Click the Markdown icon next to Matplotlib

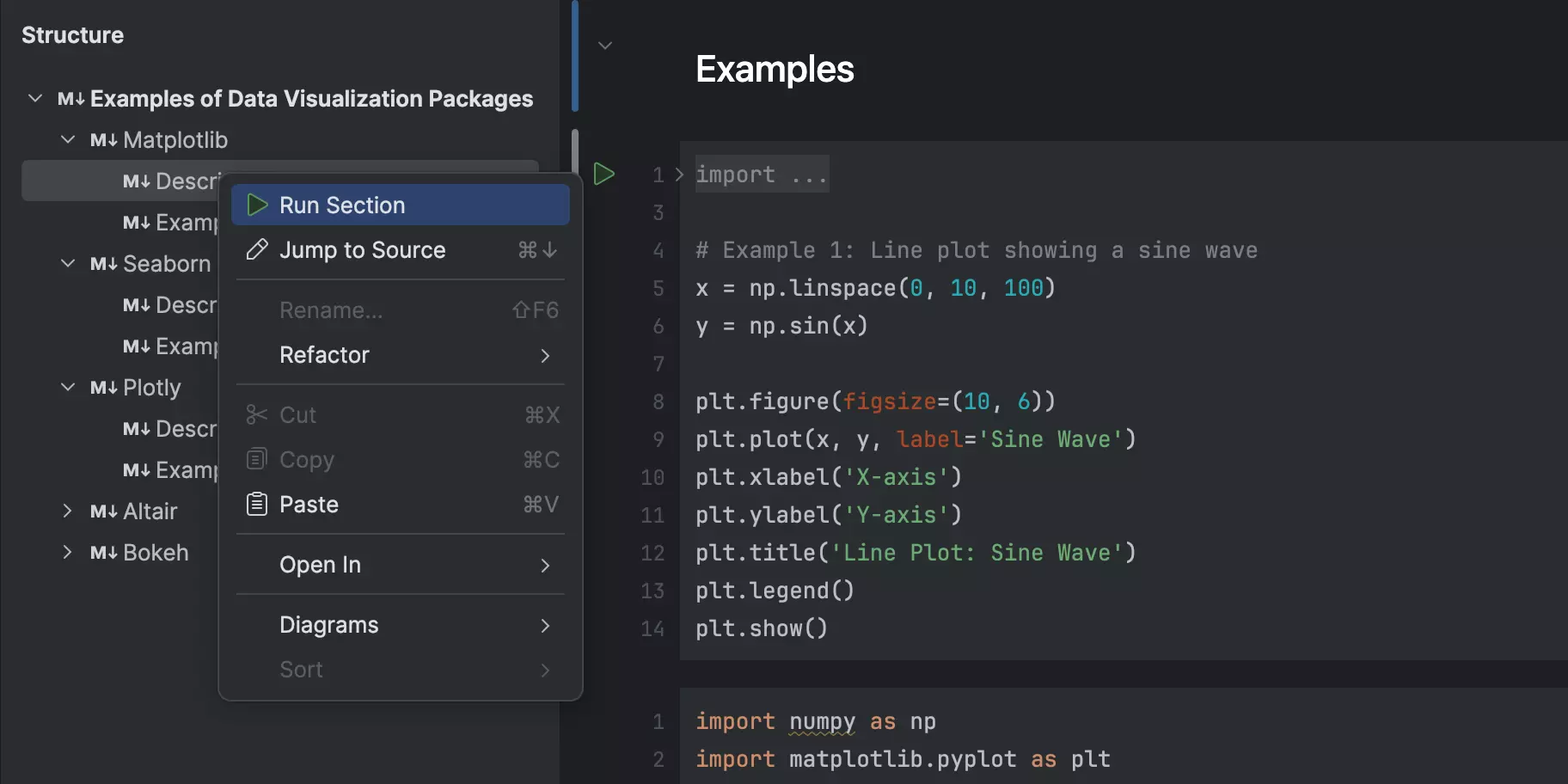point(102,139)
